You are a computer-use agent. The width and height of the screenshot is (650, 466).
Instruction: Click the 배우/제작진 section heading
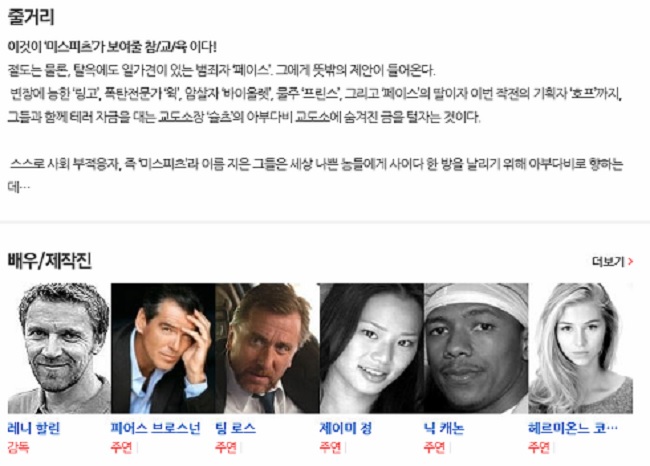49,261
